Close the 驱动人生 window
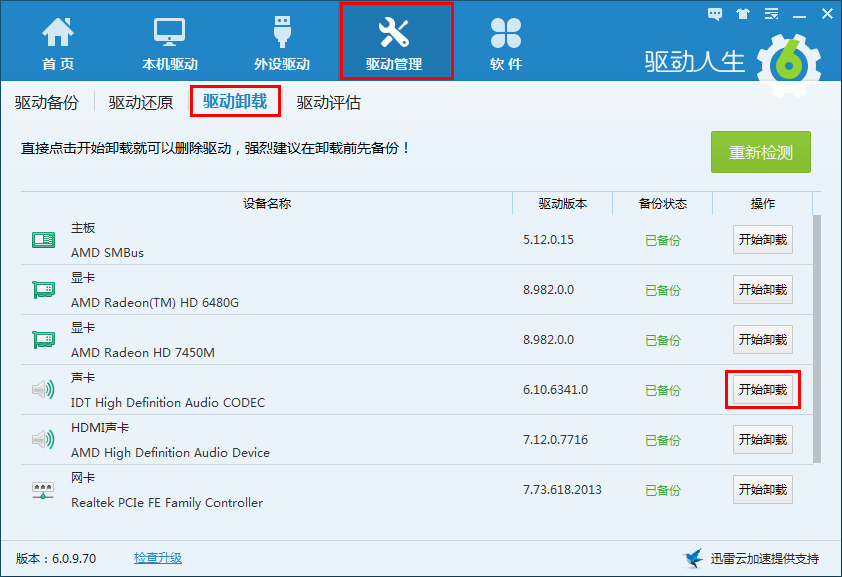Screen dimensions: 842x577 tap(827, 14)
